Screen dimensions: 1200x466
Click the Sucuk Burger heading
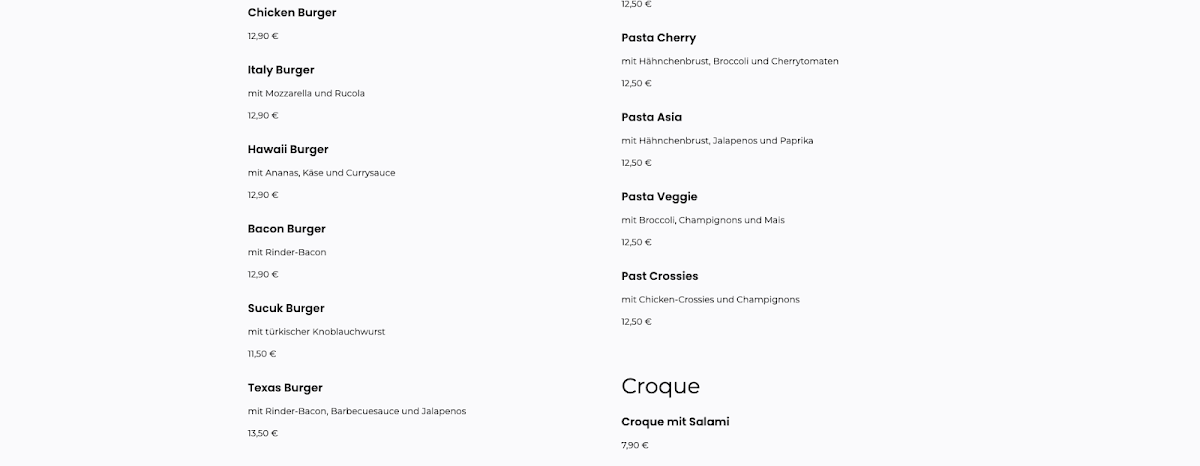tap(286, 308)
